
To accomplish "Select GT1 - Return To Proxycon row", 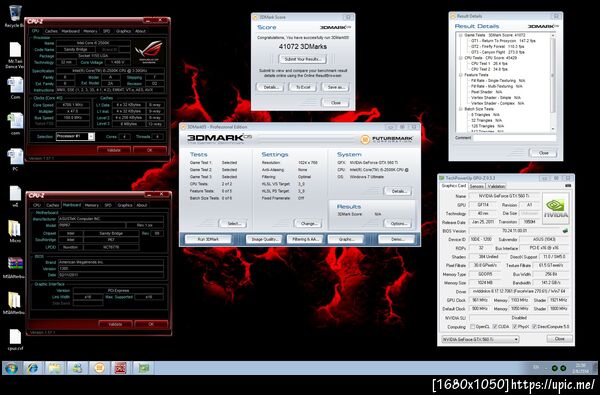I will (x=503, y=41).
